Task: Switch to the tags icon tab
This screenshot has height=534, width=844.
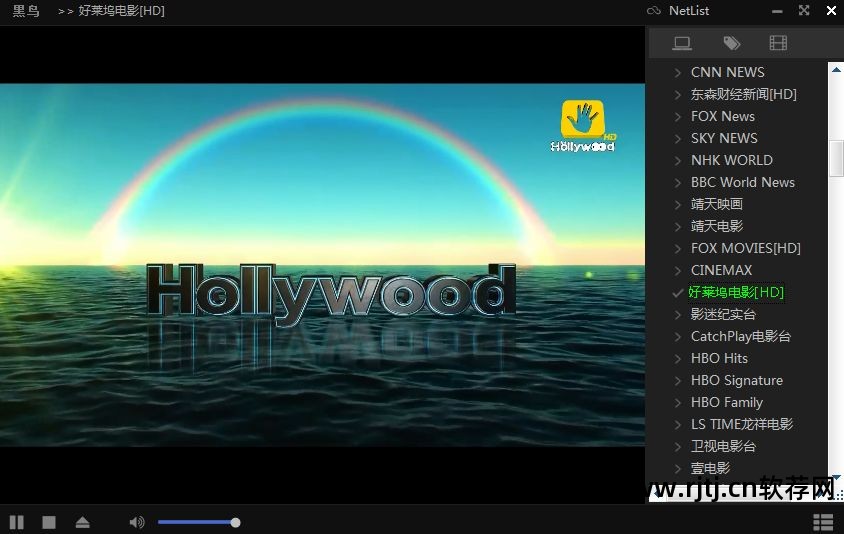Action: [x=731, y=43]
